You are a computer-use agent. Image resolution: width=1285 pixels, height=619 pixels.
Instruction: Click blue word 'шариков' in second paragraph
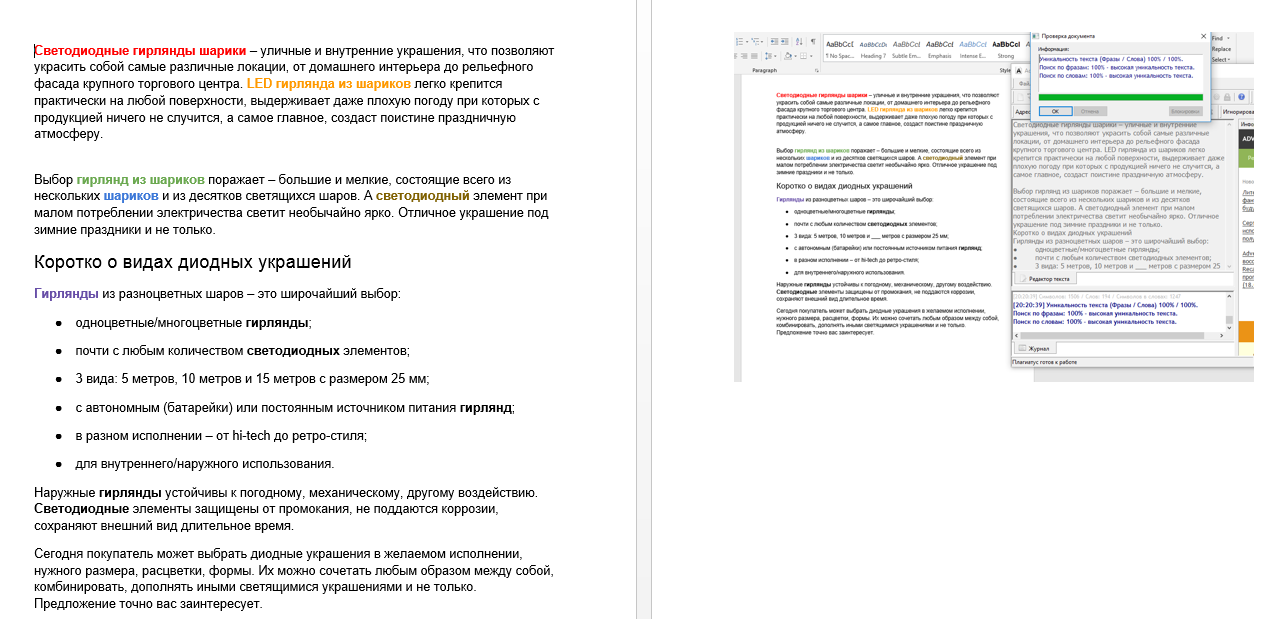click(131, 197)
